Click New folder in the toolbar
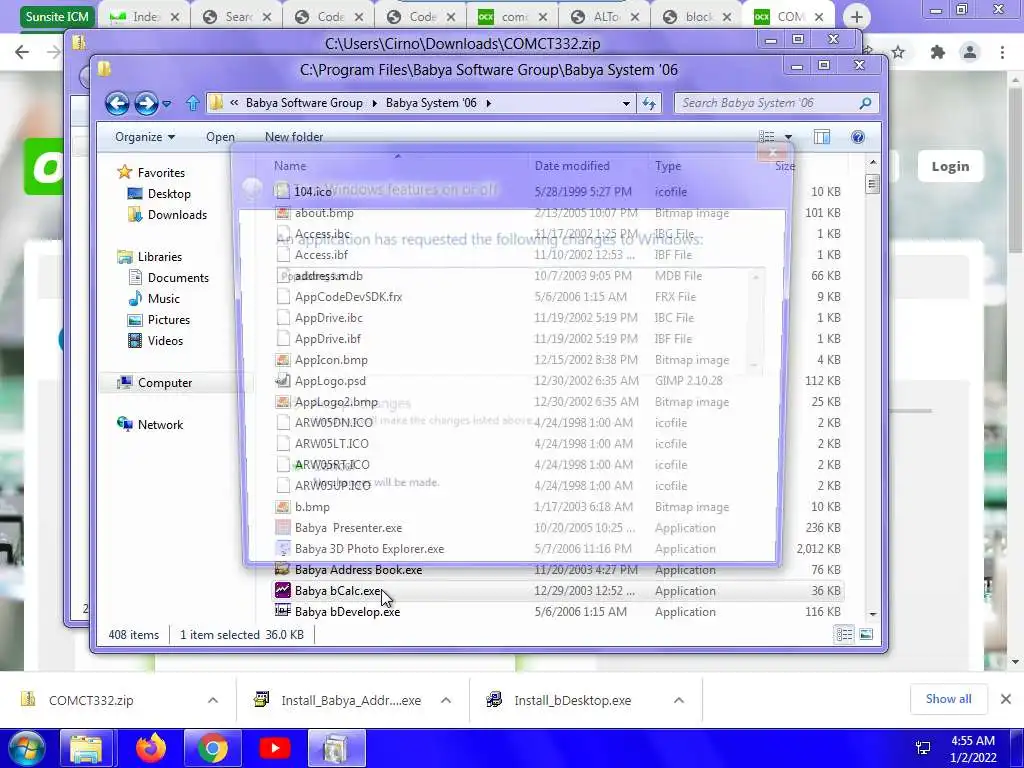Viewport: 1024px width, 768px height. 294,136
